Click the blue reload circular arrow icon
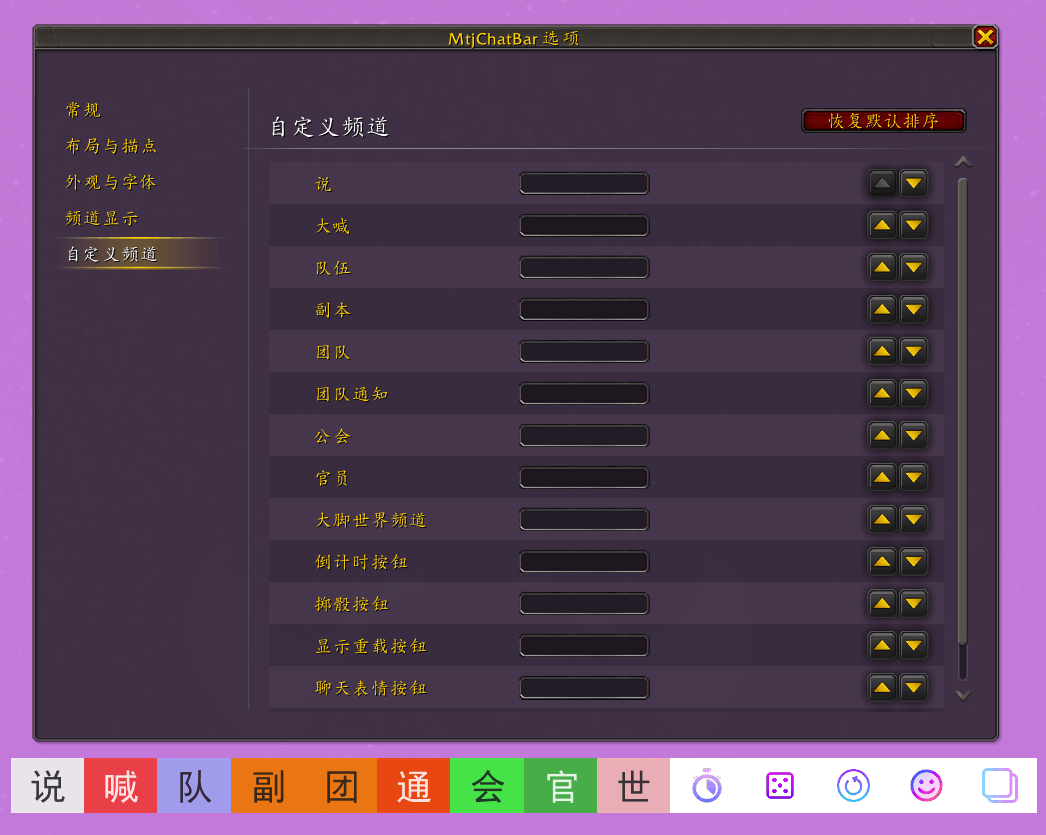This screenshot has width=1046, height=835. (x=853, y=786)
